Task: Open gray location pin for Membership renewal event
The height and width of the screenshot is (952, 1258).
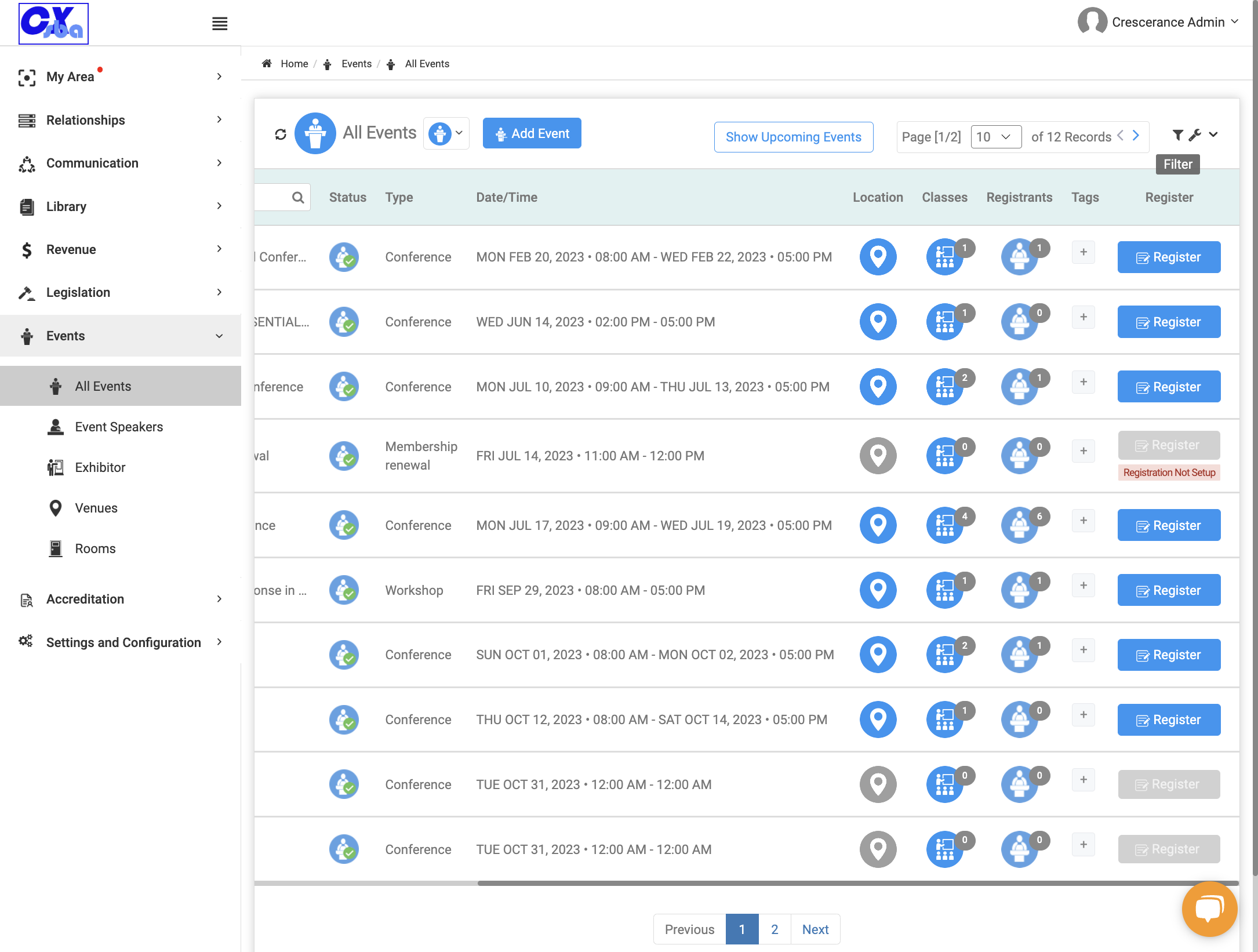Action: [x=878, y=456]
